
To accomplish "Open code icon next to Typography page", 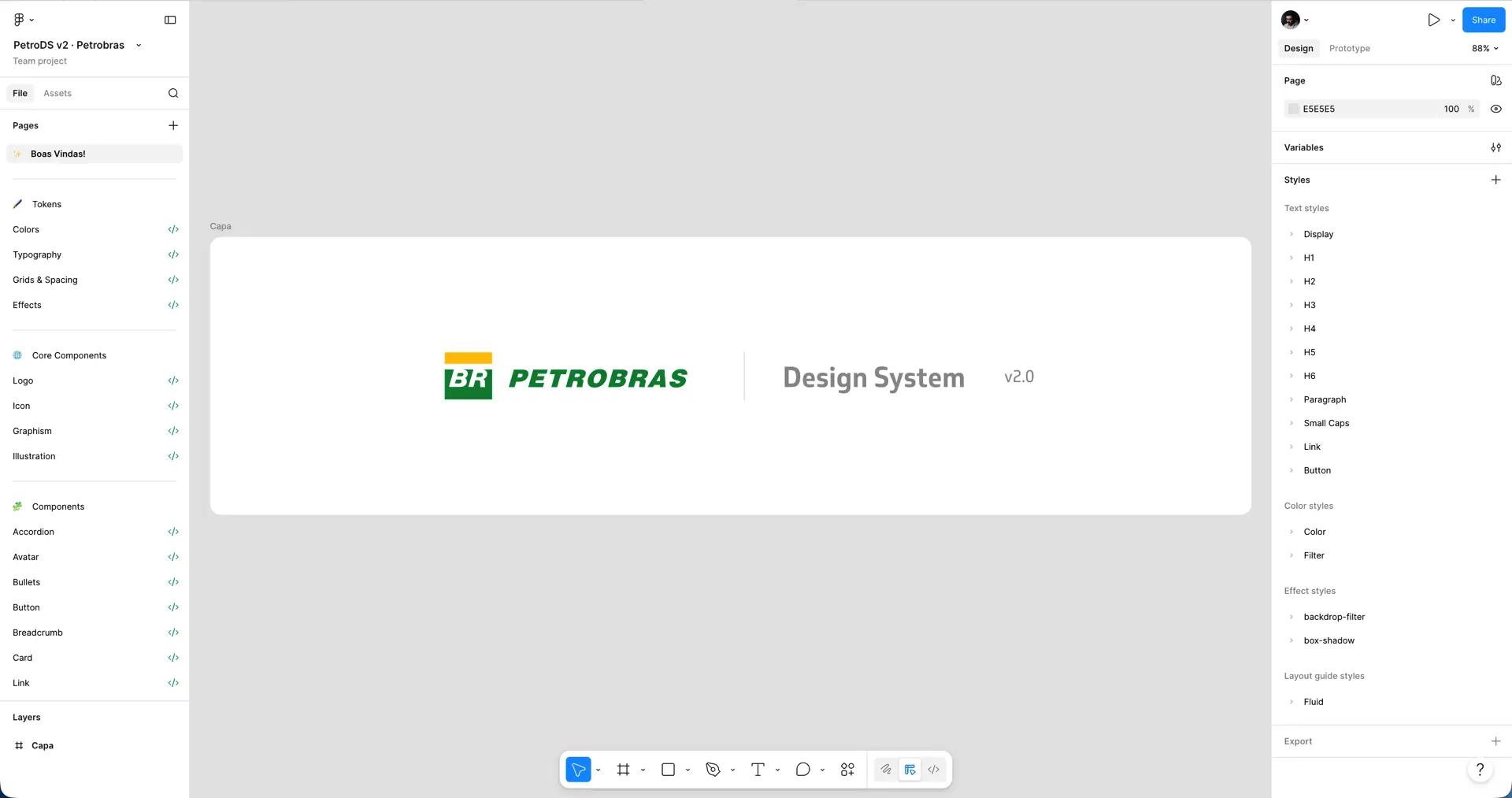I will pyautogui.click(x=173, y=254).
